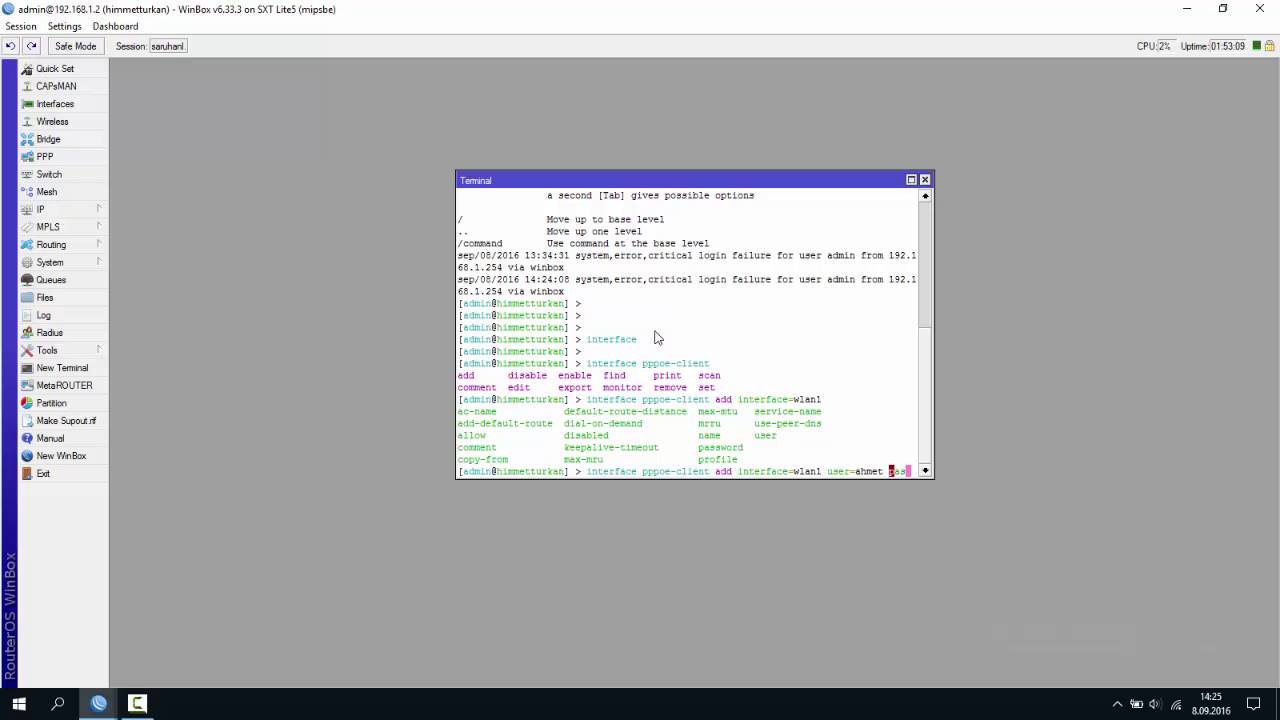The height and width of the screenshot is (720, 1280).
Task: Open Windows taskbar search icon
Action: point(58,704)
